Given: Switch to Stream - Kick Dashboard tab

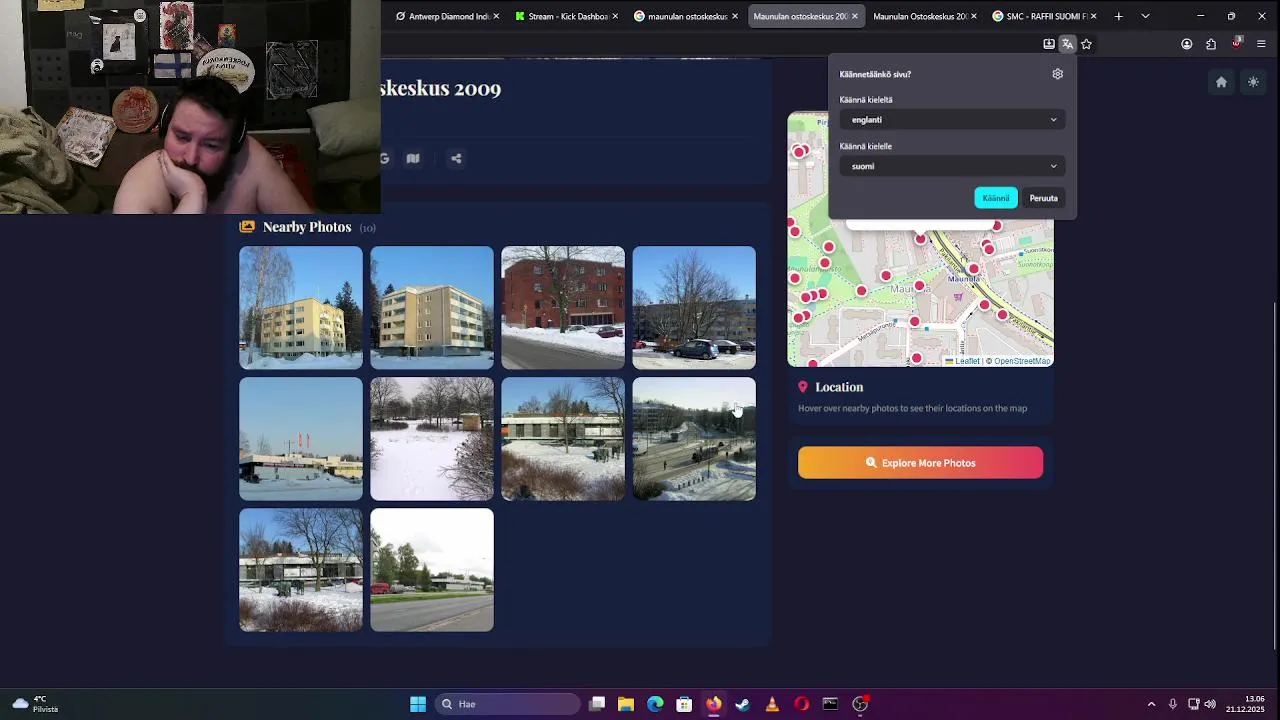Looking at the screenshot, I should coord(568,16).
